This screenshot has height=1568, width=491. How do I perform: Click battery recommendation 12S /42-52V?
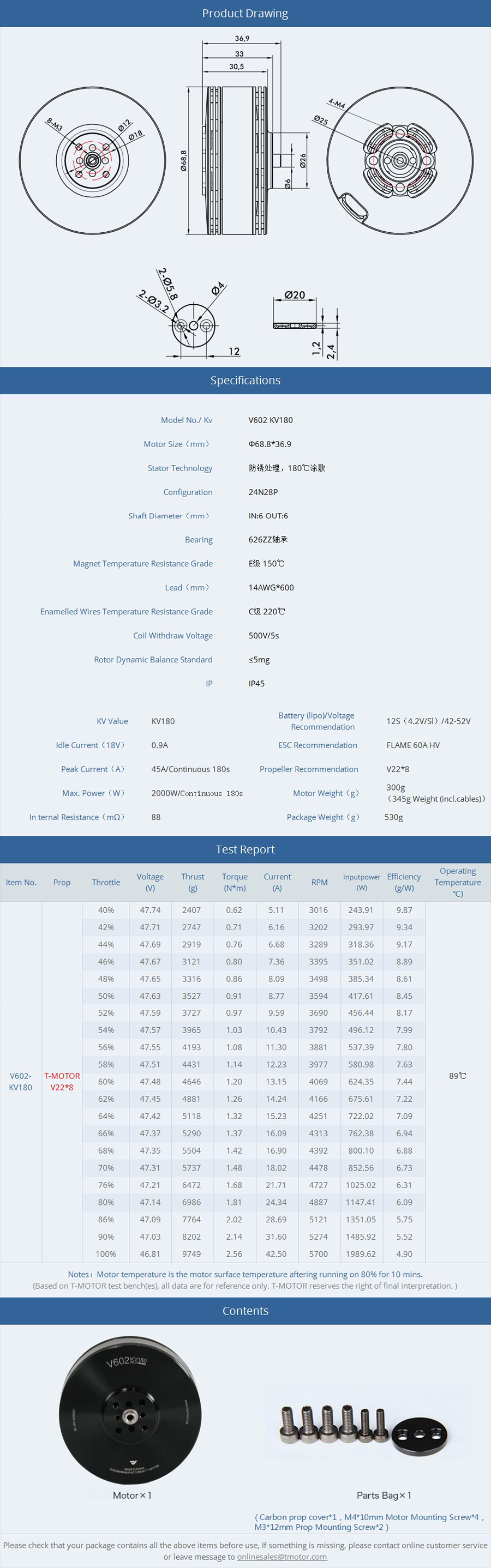point(428,721)
